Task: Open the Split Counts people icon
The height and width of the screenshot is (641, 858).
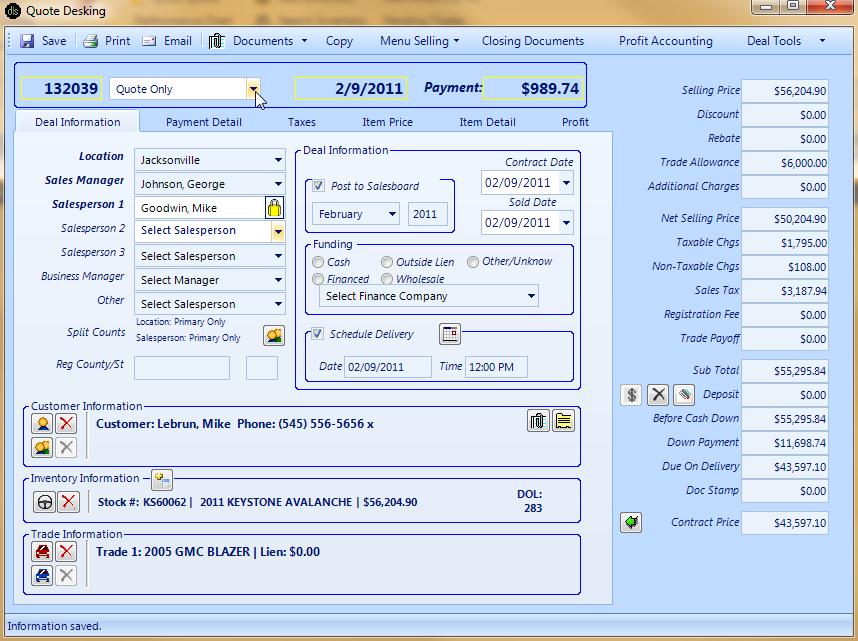Action: [273, 336]
